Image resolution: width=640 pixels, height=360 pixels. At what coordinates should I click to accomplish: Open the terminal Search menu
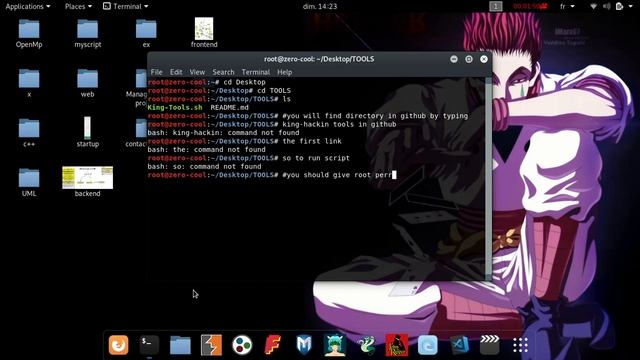(223, 72)
